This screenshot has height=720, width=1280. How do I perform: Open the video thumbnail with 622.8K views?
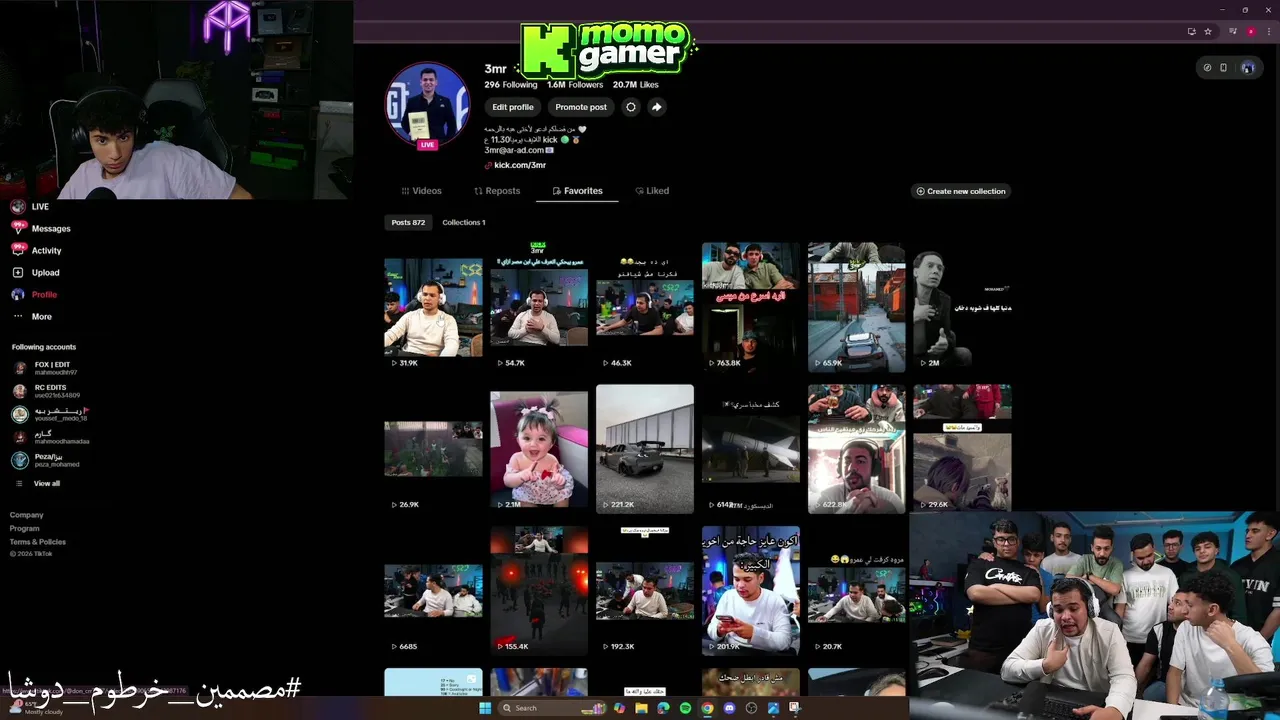[x=857, y=449]
